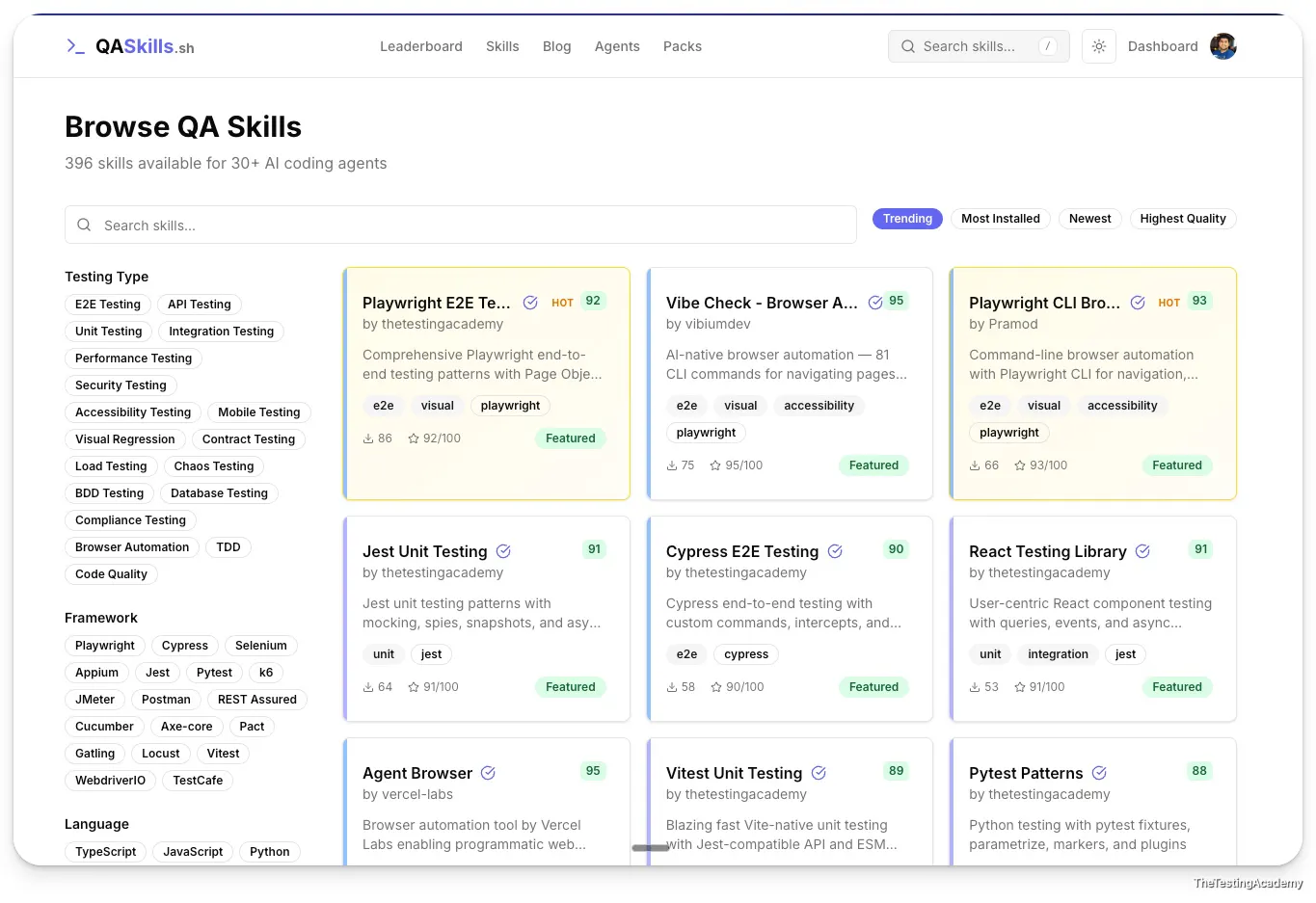The height and width of the screenshot is (903, 1316).
Task: Open the Playwright E2E Te... skill card title
Action: 437,303
